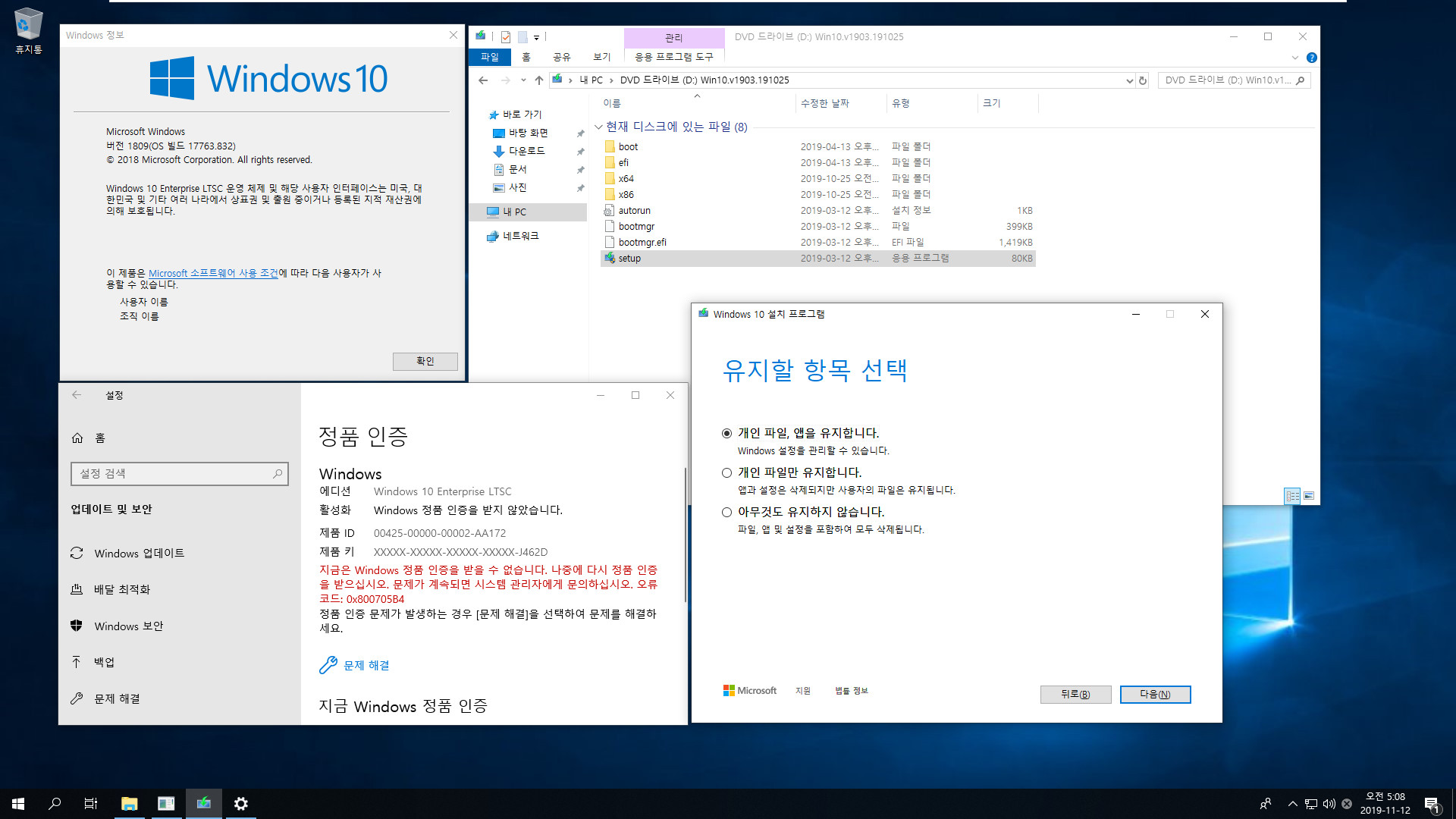Image resolution: width=1456 pixels, height=819 pixels.
Task: Open Microsoft 소프트웨어 사용 조건 link
Action: click(213, 273)
